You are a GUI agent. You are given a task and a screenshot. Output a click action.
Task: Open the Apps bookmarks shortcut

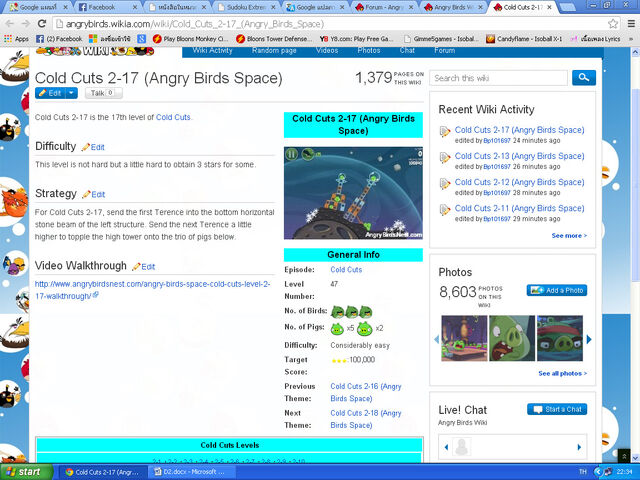16,39
